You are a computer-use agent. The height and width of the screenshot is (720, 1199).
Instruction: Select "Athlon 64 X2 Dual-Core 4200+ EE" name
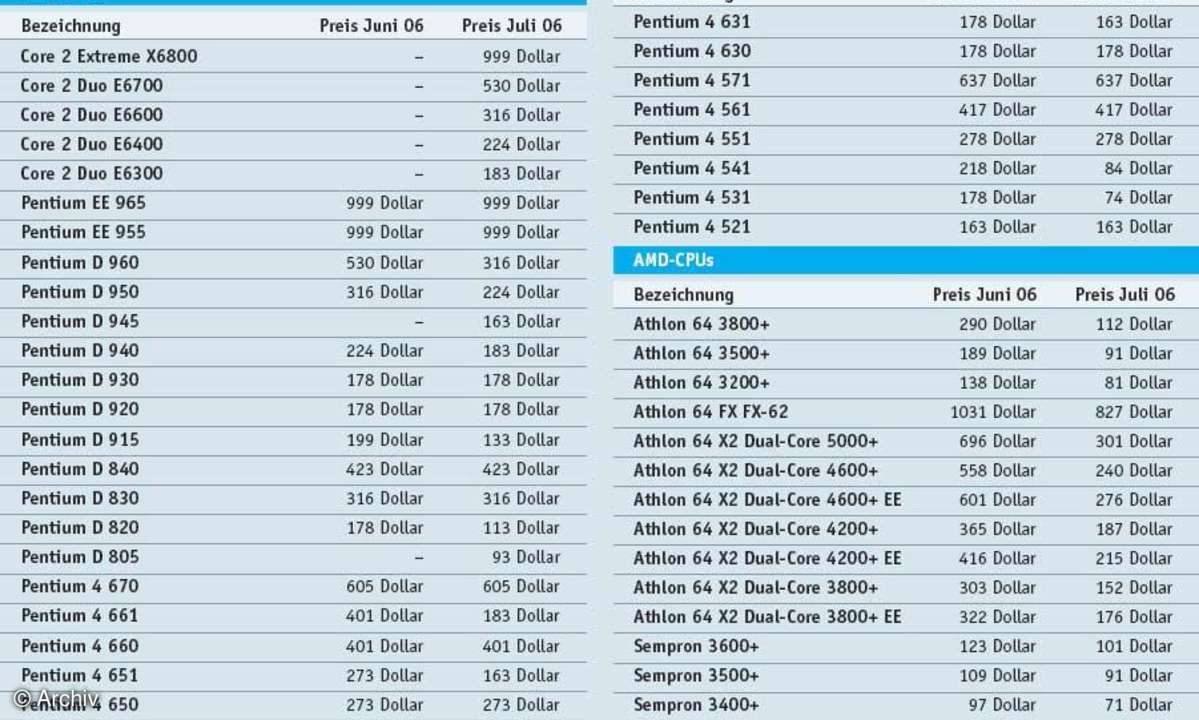[x=767, y=558]
